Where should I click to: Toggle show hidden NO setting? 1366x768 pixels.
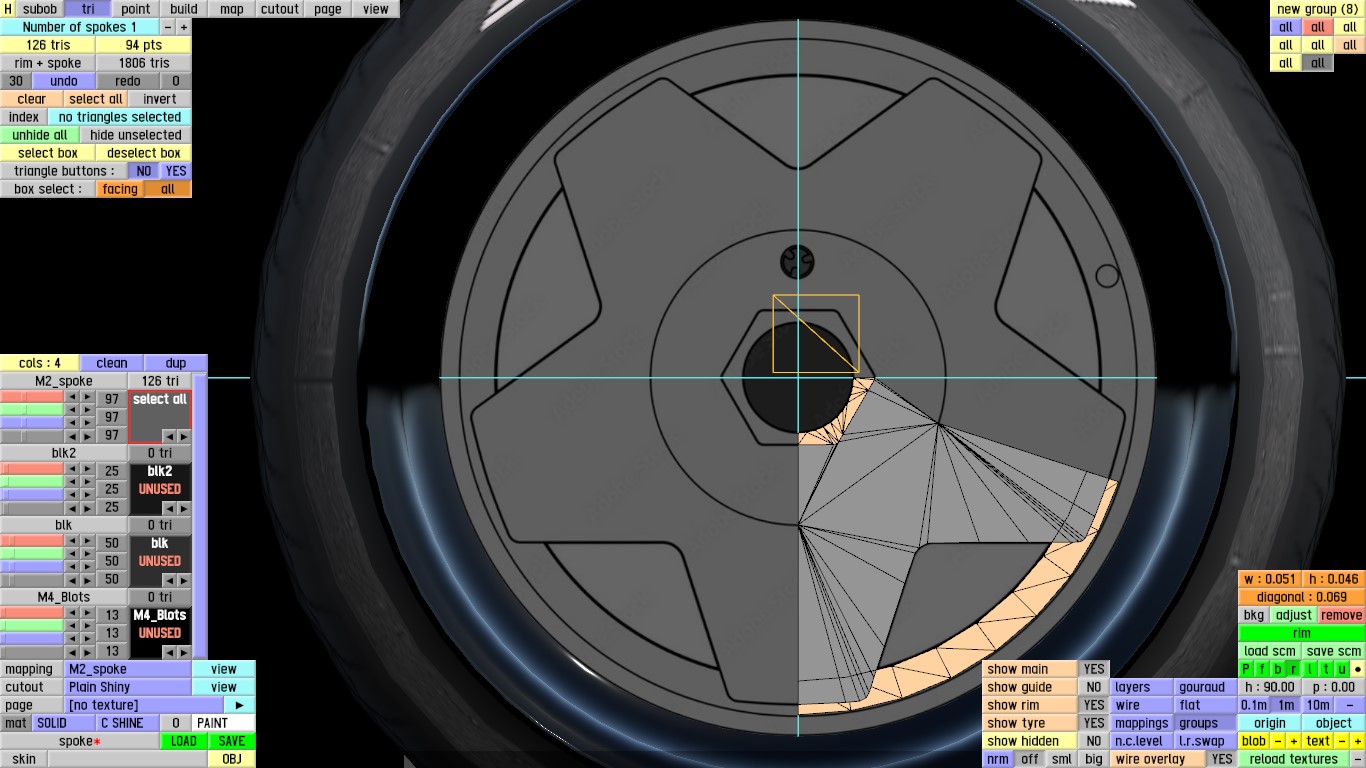[x=1094, y=741]
